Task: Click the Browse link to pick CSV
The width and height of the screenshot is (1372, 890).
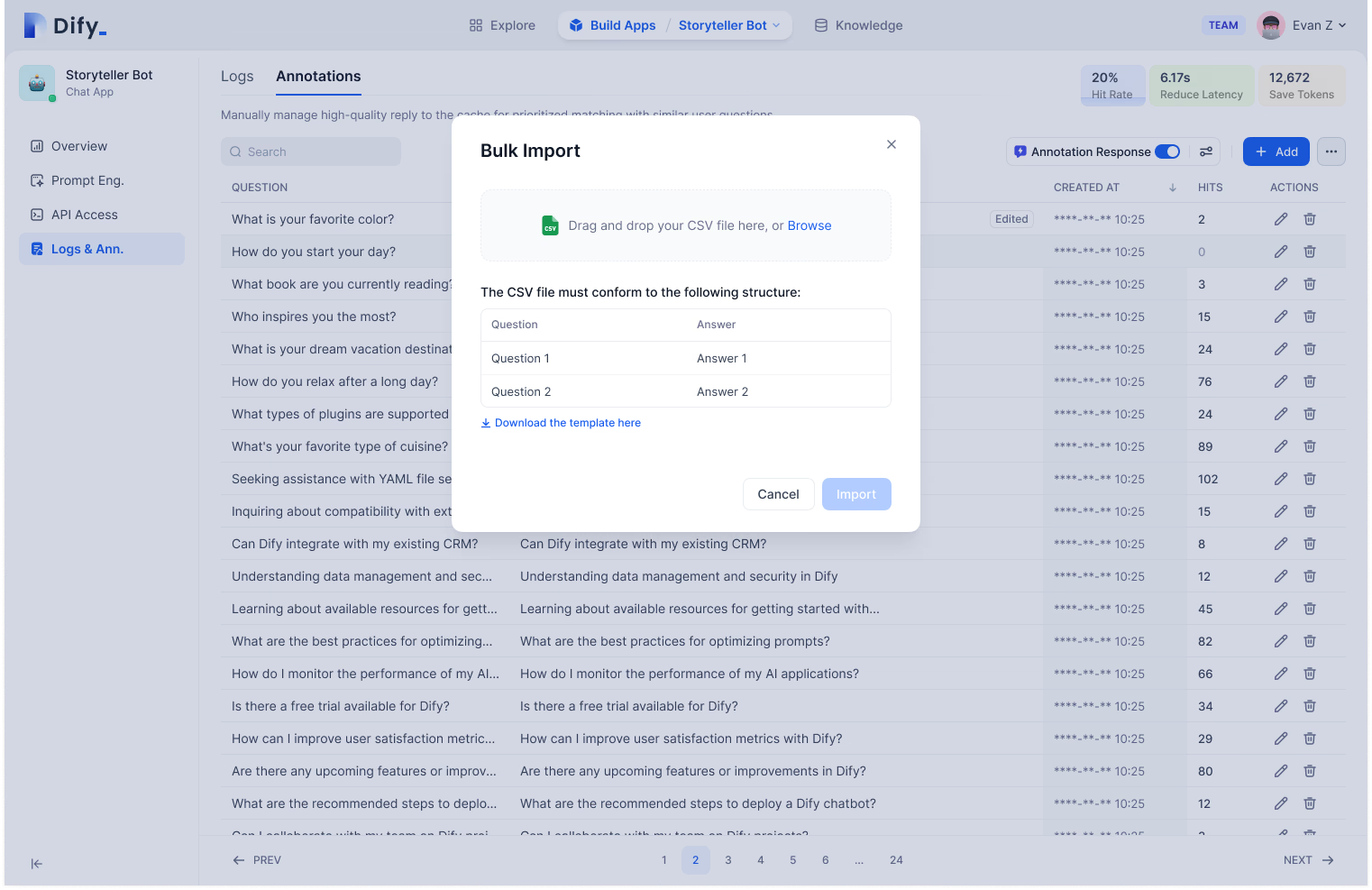Action: click(x=809, y=225)
